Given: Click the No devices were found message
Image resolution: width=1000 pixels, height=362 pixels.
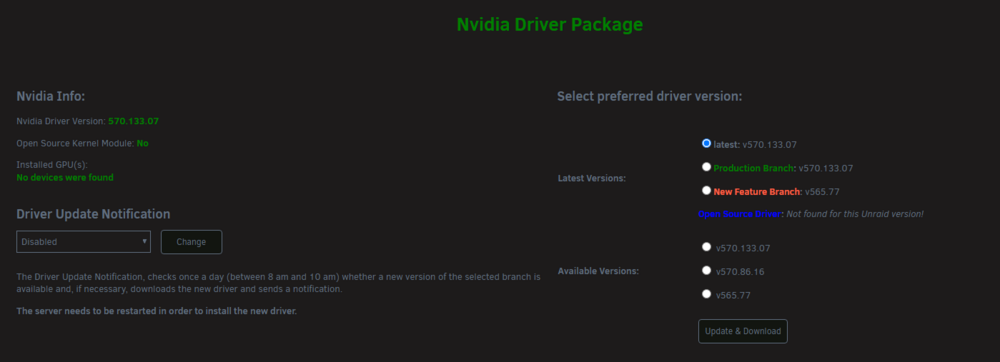Looking at the screenshot, I should click(x=65, y=178).
